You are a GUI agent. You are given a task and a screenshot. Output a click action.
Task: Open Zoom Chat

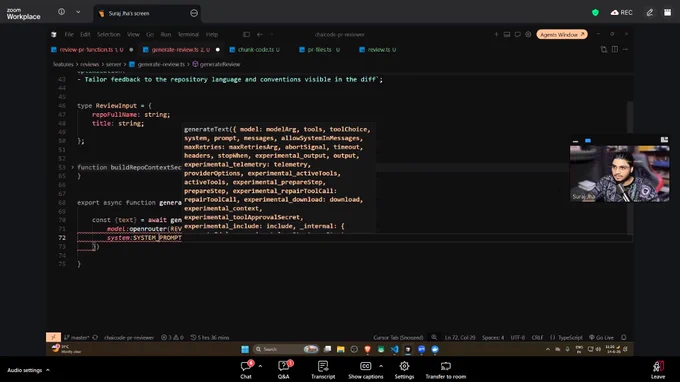(246, 370)
